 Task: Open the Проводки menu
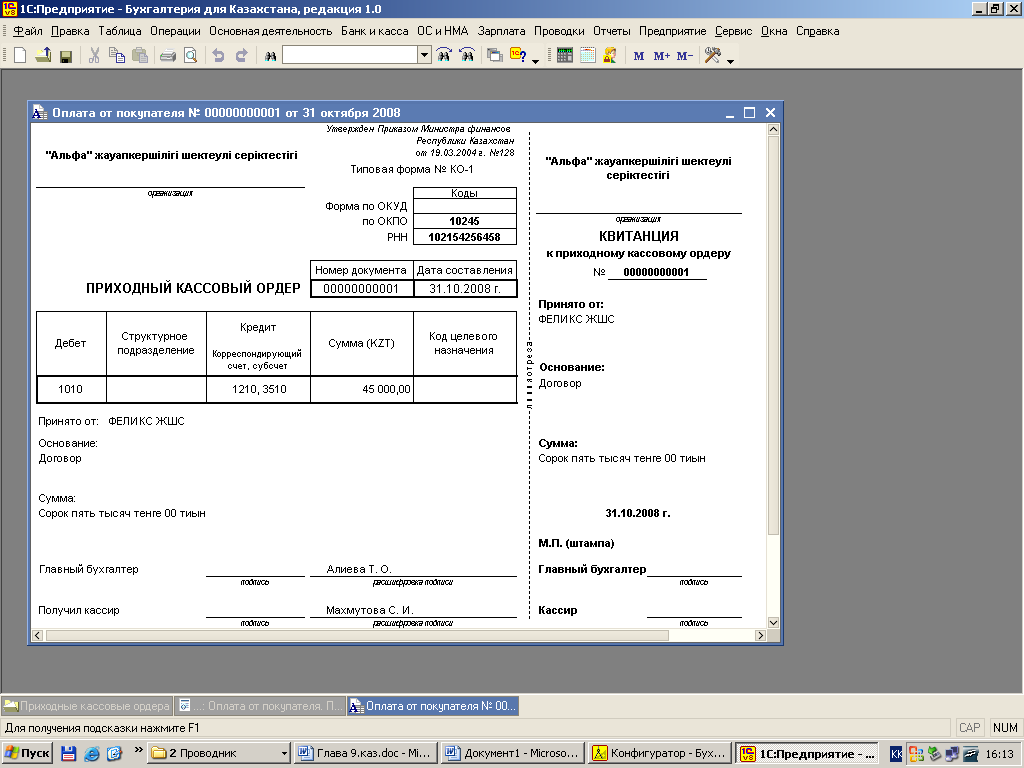tap(559, 31)
